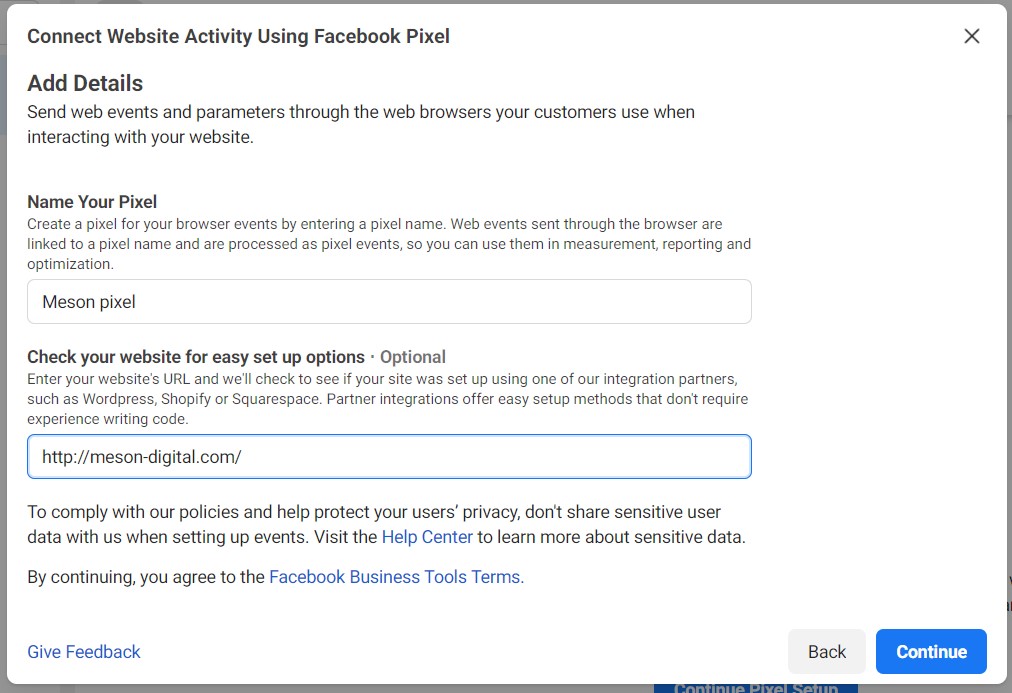Click 'Continue Pixel Setup' button behind dialog

click(756, 688)
